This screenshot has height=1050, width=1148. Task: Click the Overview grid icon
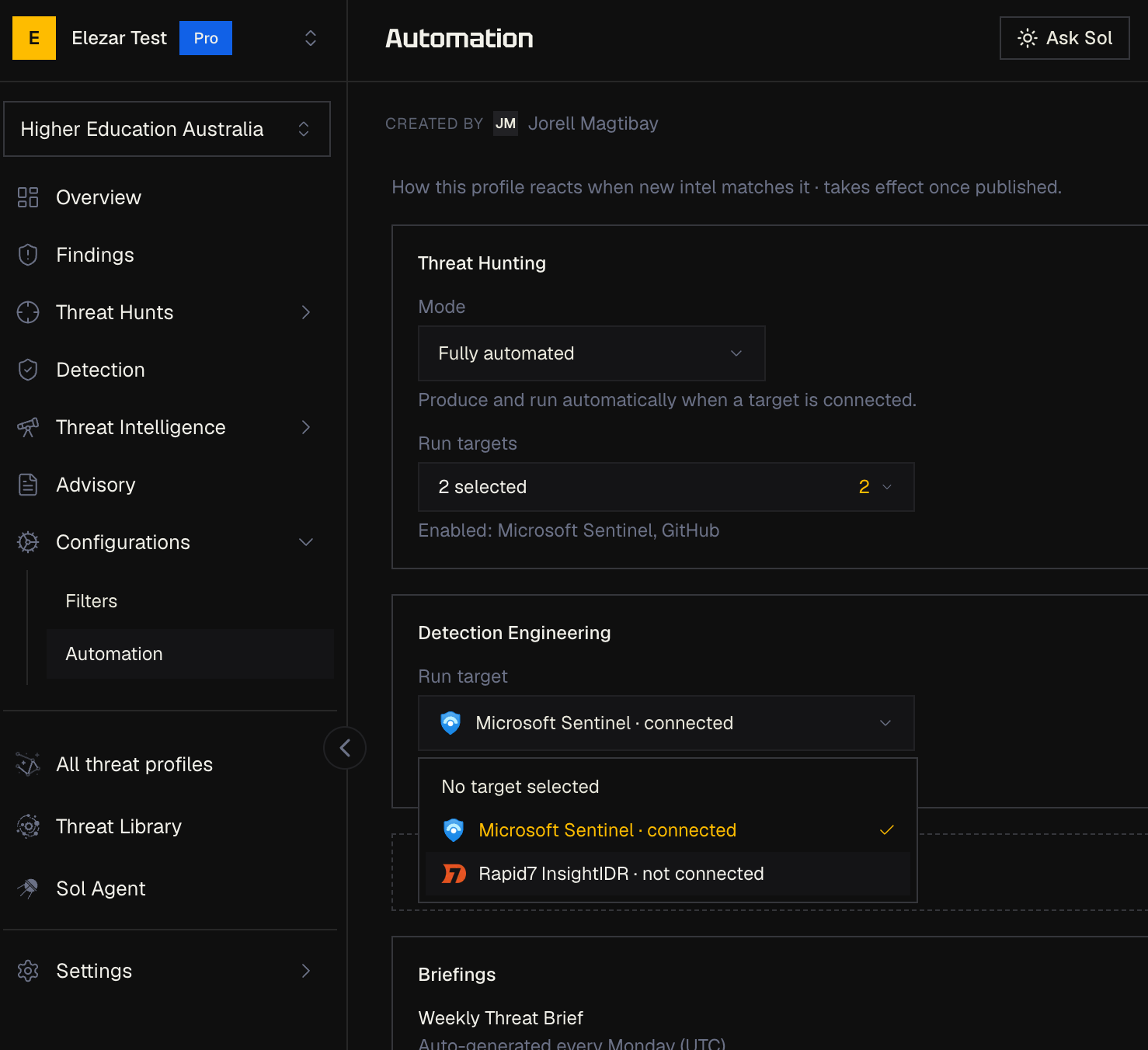(x=28, y=197)
